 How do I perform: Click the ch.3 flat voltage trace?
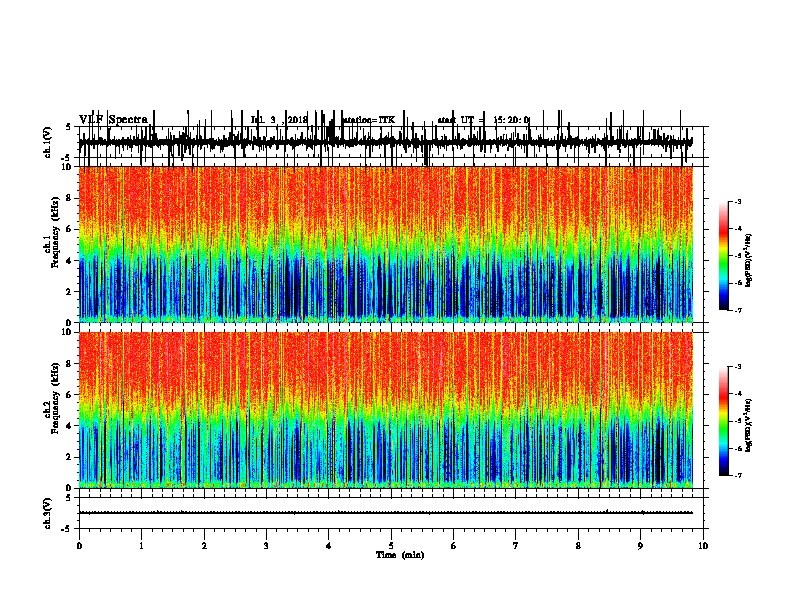(x=386, y=513)
